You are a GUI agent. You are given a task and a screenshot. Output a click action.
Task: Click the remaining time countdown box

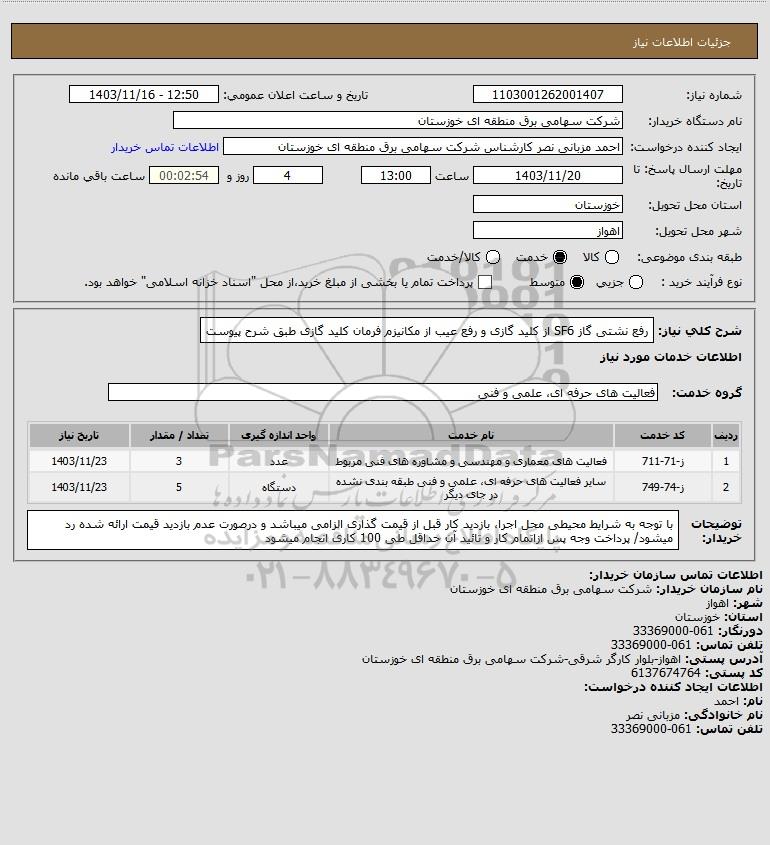tap(184, 176)
